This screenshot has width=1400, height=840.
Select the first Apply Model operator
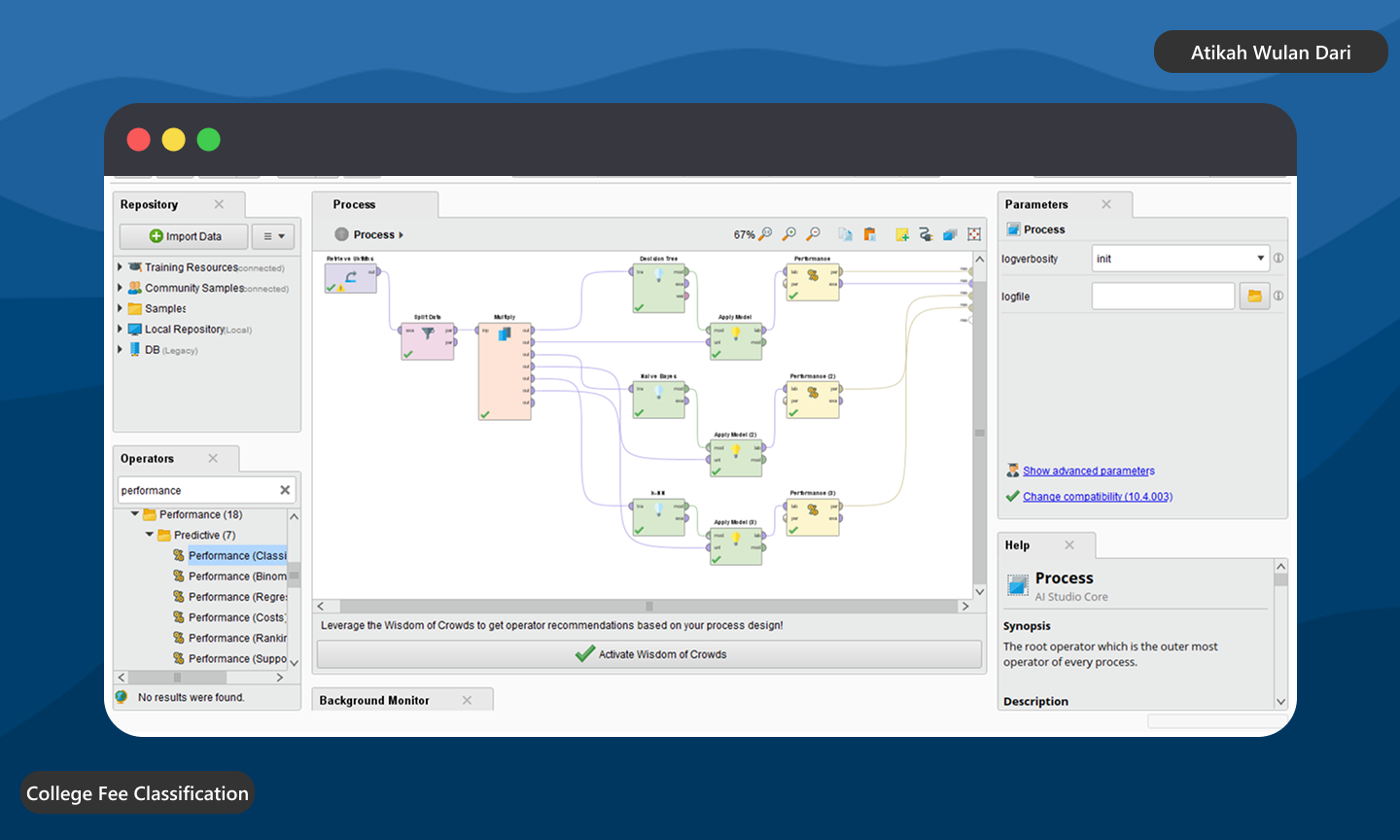point(736,341)
